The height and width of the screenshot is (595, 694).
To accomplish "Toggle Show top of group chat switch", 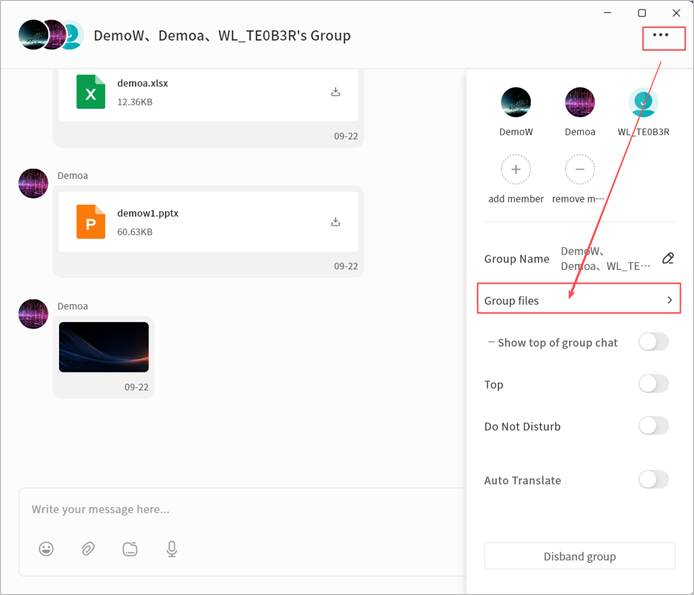I will 653,342.
